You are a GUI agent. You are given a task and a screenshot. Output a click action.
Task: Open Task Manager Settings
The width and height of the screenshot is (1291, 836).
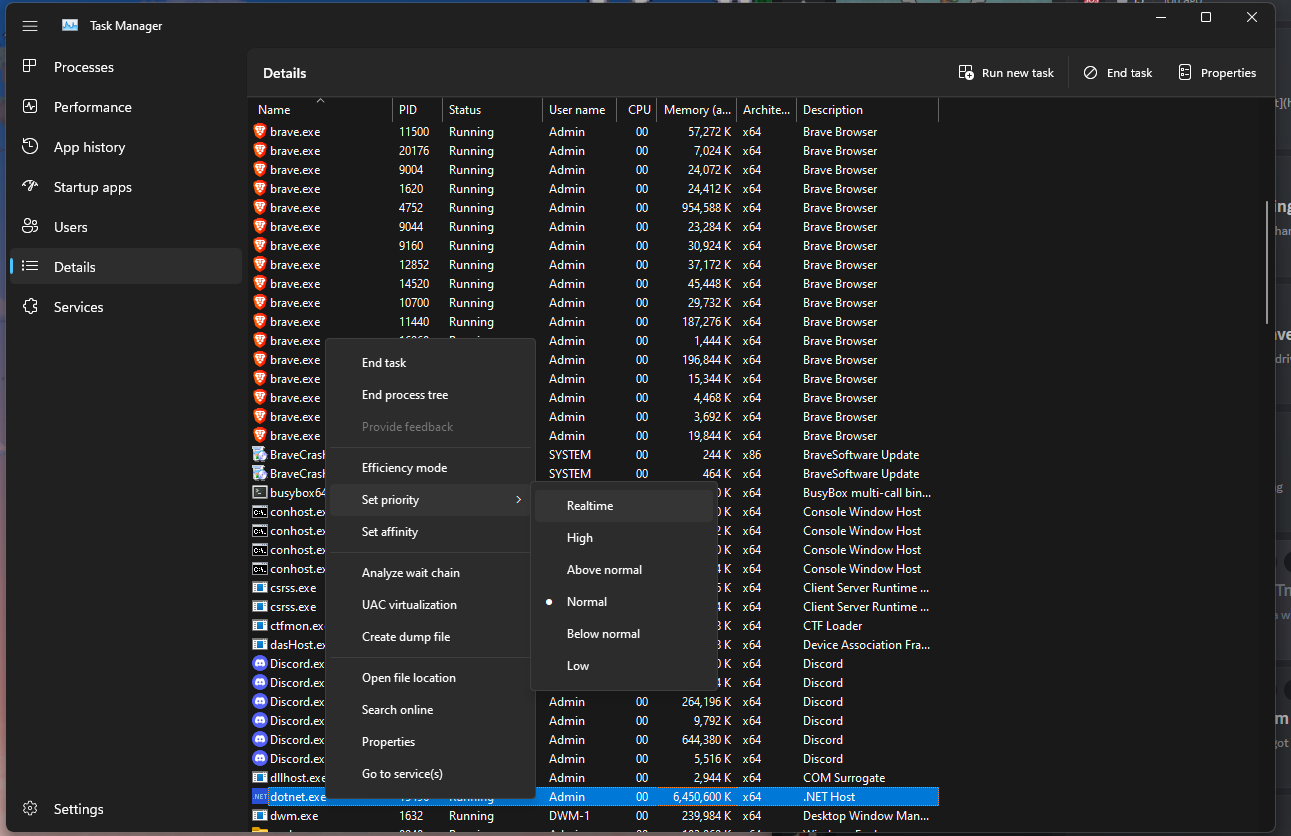tap(126, 809)
